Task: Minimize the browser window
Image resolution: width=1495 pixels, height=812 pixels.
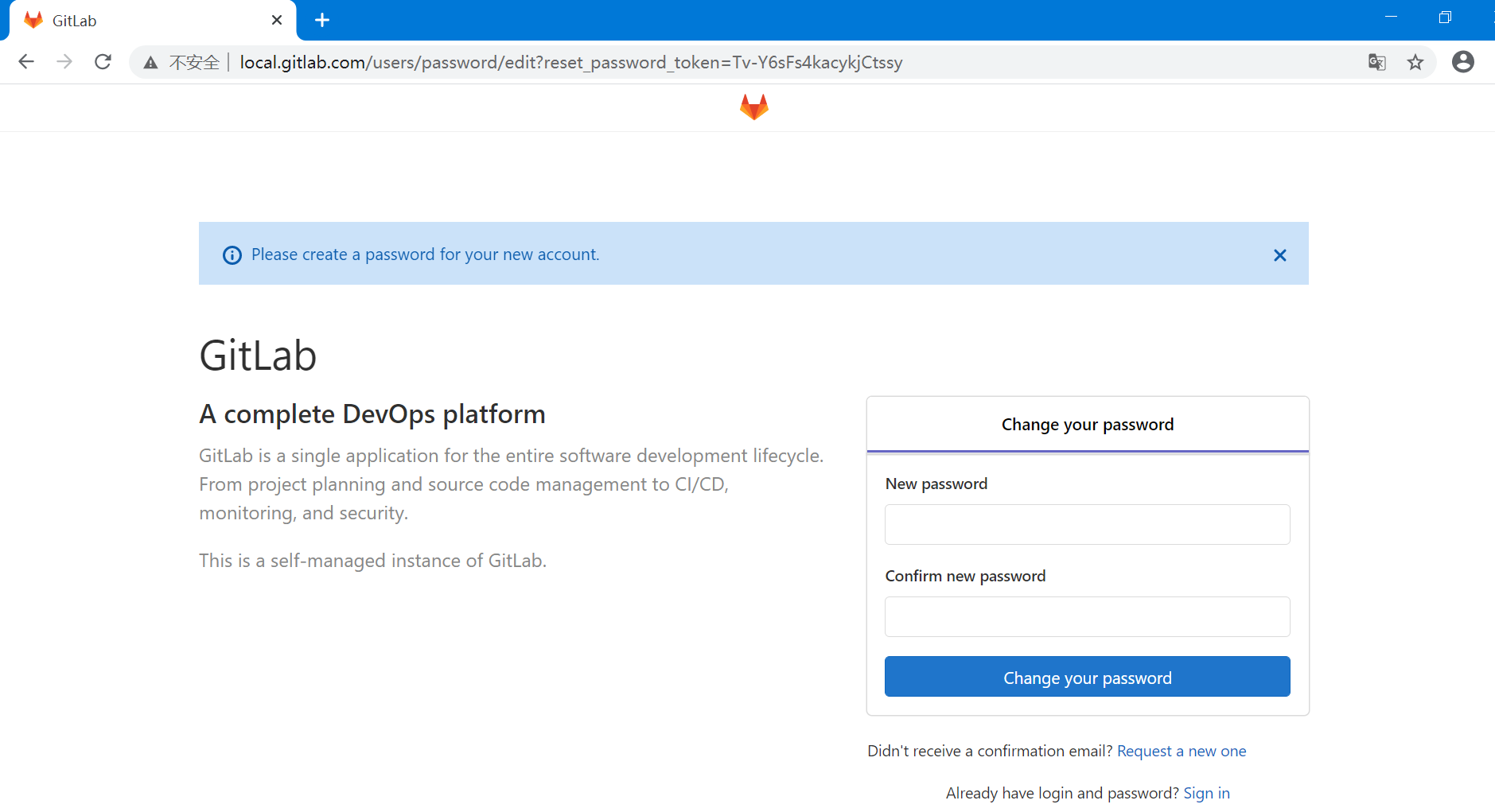Action: tap(1391, 17)
